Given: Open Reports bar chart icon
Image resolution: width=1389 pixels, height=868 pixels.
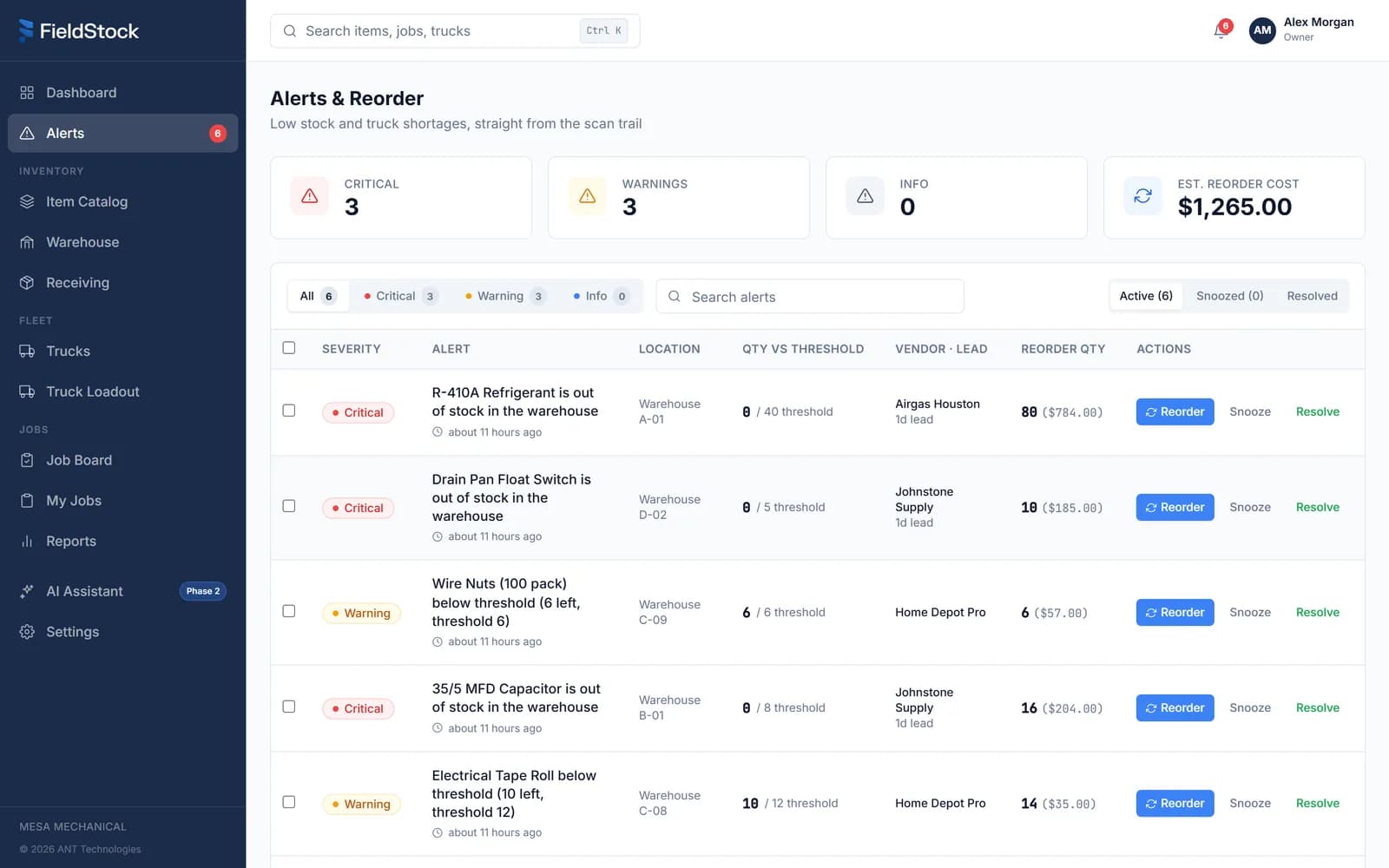Looking at the screenshot, I should click(27, 541).
